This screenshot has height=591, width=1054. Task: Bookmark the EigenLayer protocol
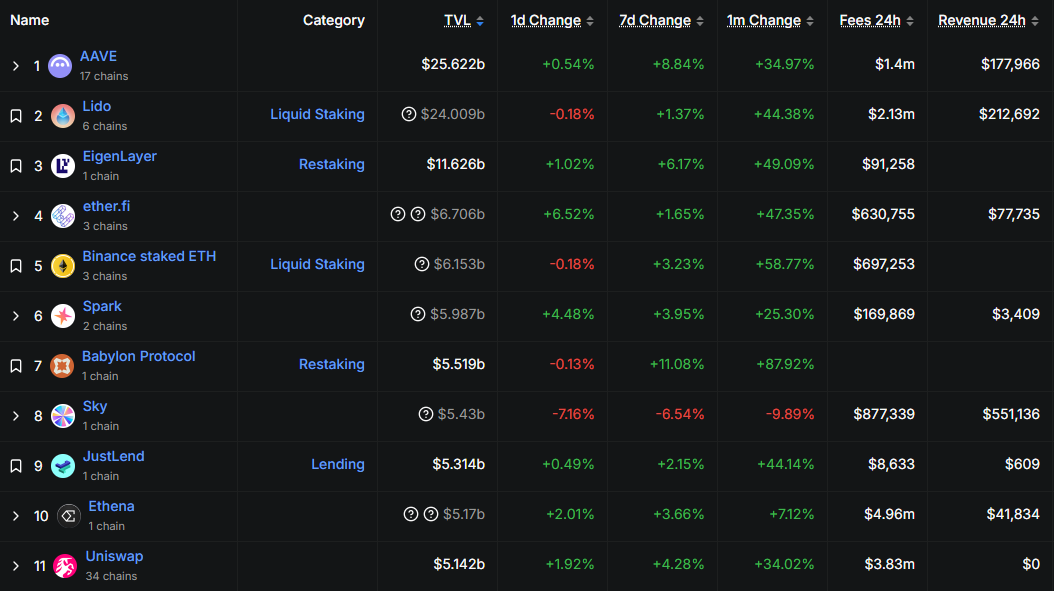[15, 166]
